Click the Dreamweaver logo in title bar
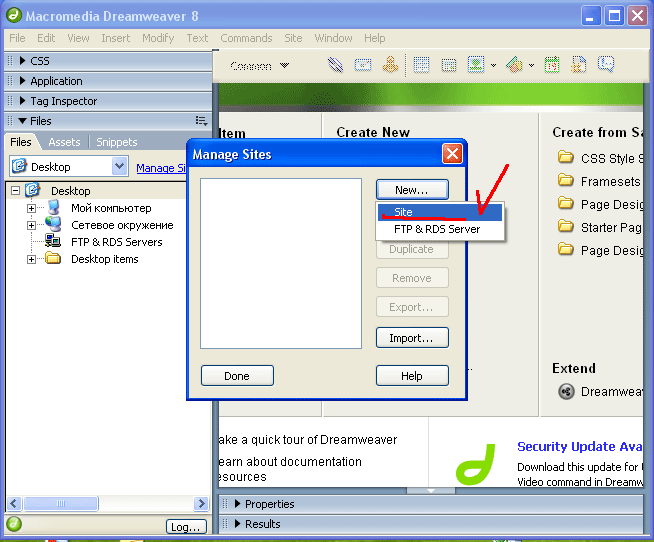654x542 pixels. (14, 15)
